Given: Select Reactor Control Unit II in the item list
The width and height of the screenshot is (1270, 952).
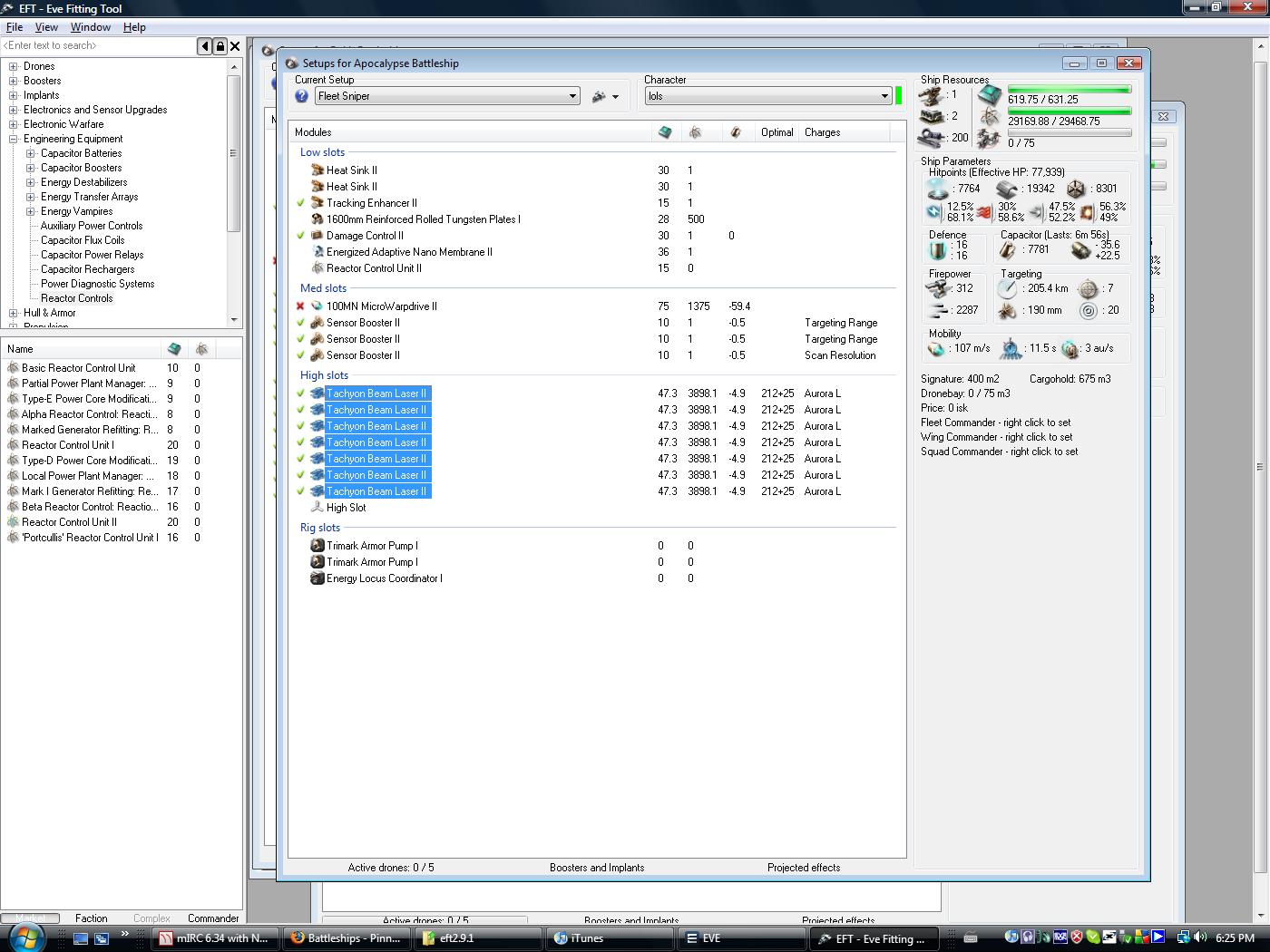Looking at the screenshot, I should pos(69,522).
